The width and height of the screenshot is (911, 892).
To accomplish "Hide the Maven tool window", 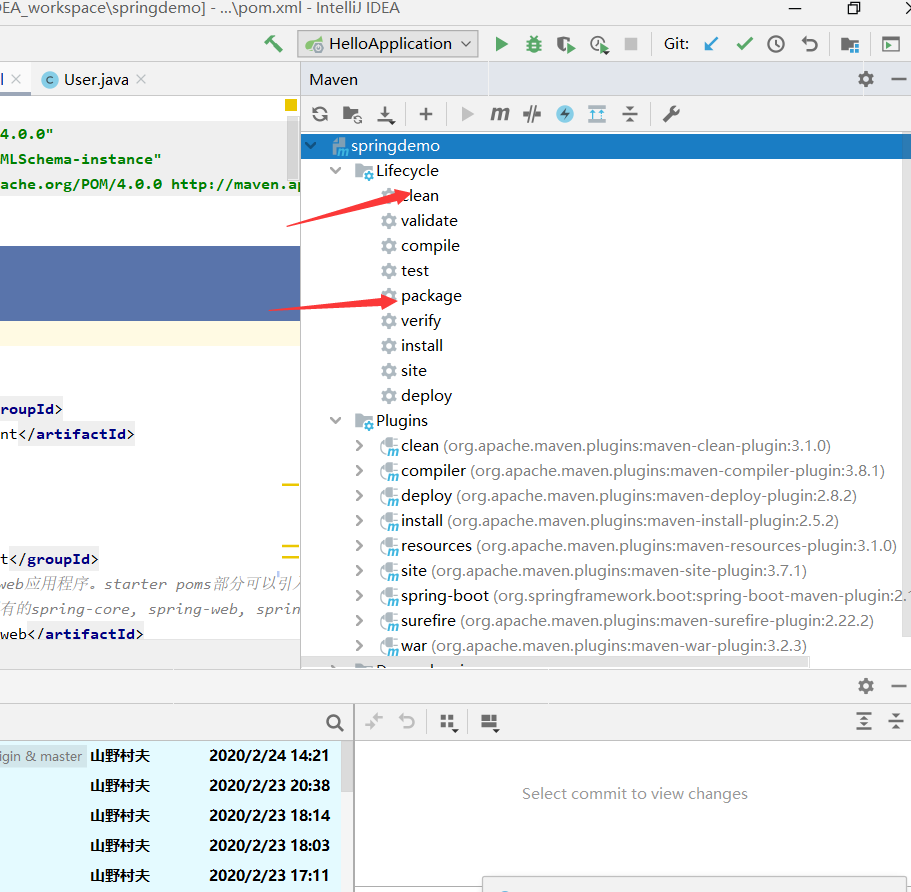I will 898,79.
